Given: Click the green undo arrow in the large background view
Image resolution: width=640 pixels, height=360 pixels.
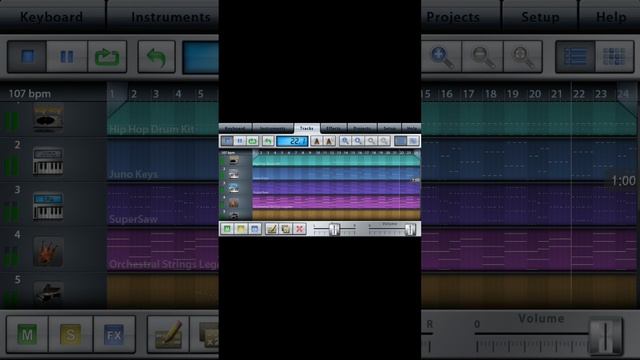Looking at the screenshot, I should click(156, 56).
